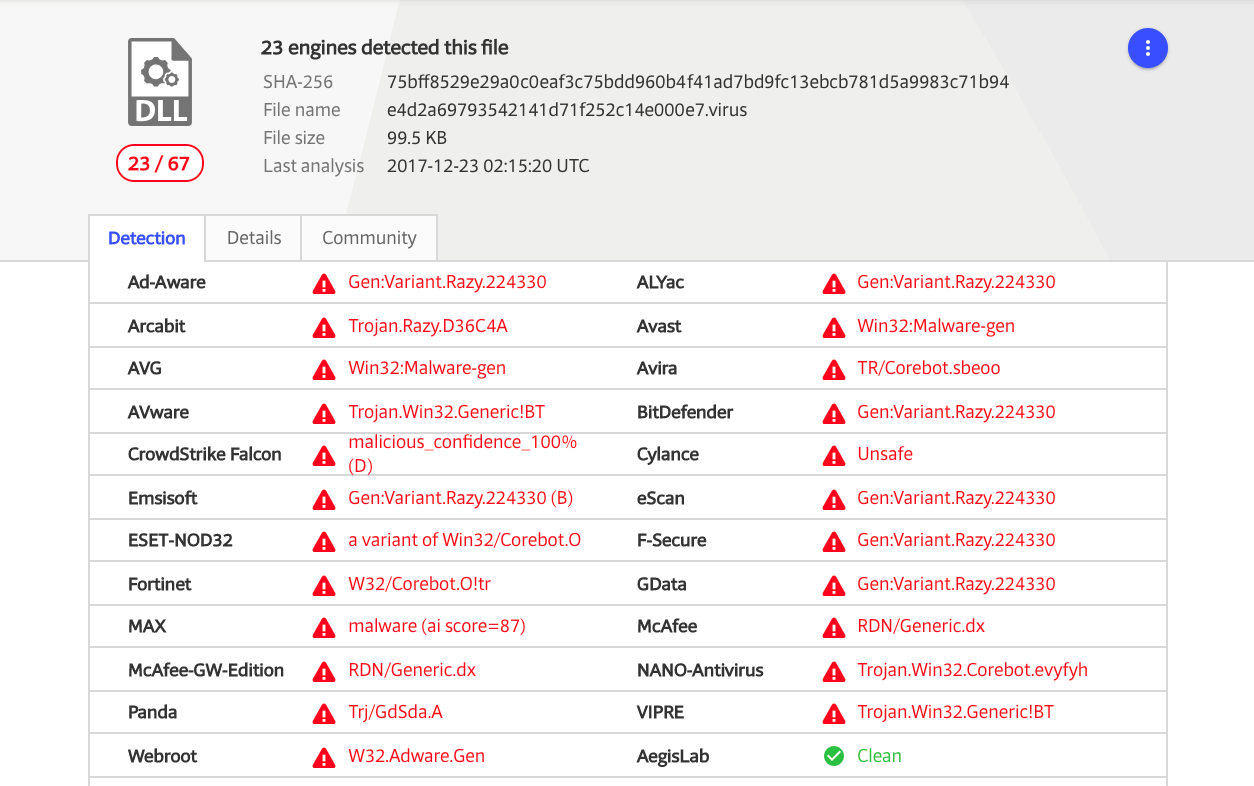Click the TR/Corebot.sbeoo result from Avira

point(928,368)
